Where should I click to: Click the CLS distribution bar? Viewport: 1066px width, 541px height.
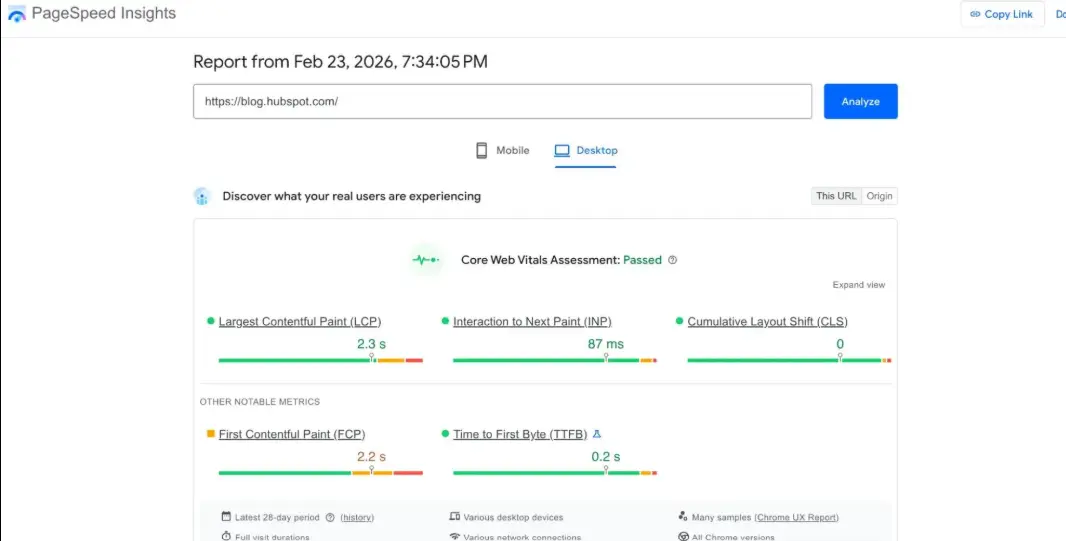(x=789, y=360)
